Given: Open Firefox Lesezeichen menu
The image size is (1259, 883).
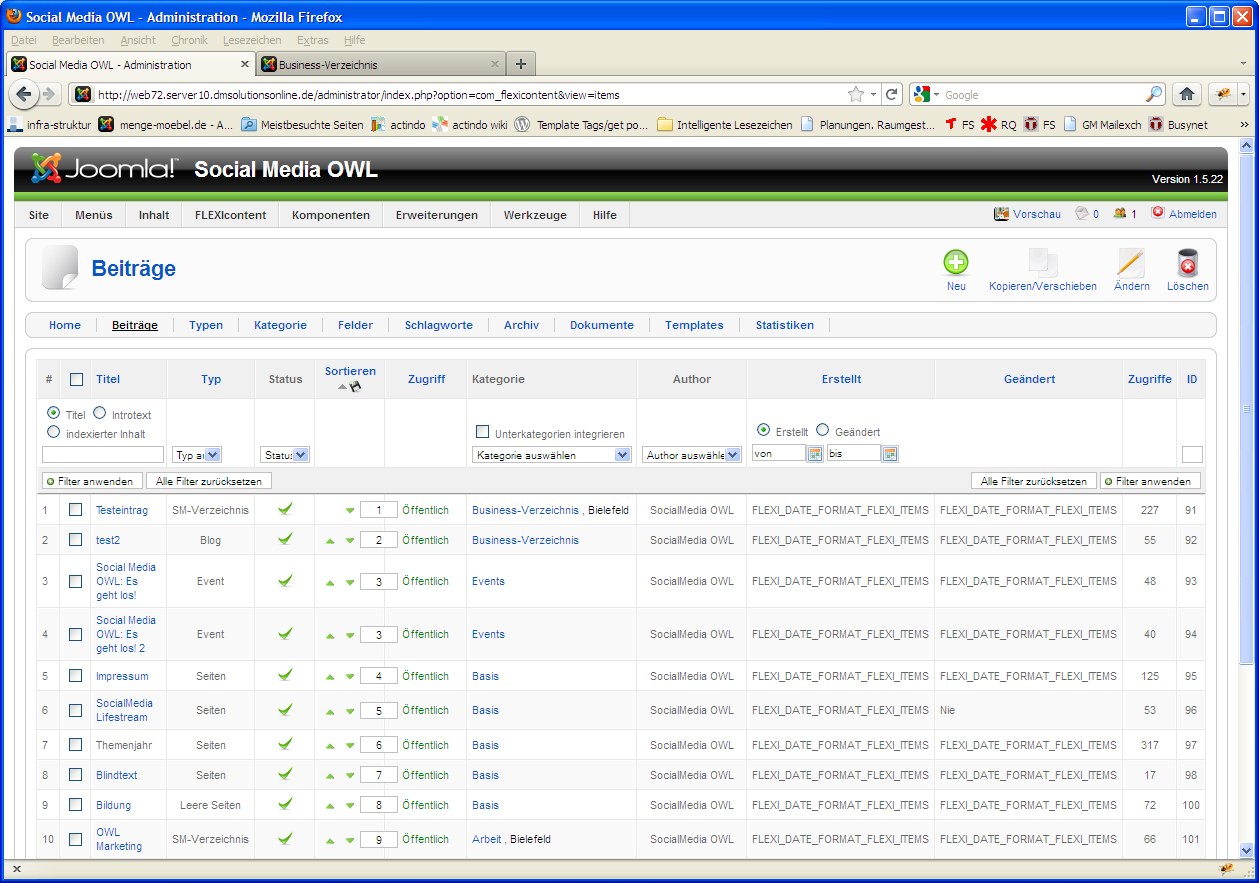Looking at the screenshot, I should [252, 40].
